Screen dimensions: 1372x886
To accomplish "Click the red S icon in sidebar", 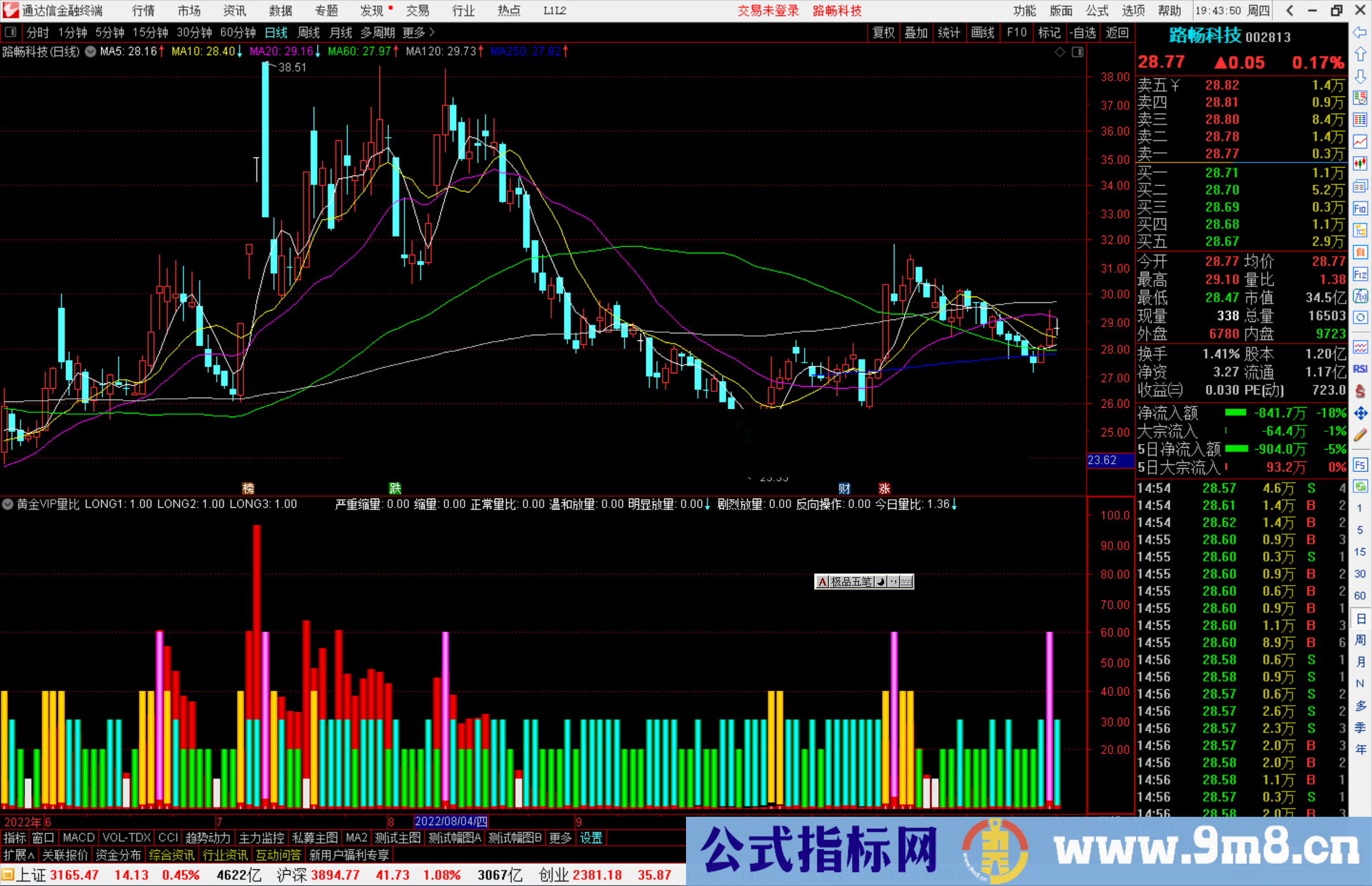I will pyautogui.click(x=1360, y=391).
